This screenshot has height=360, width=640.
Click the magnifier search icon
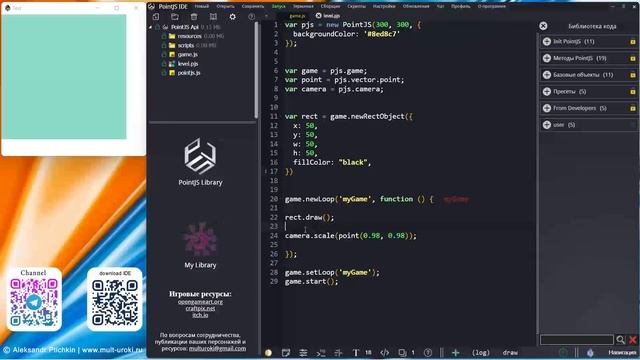coord(620,340)
